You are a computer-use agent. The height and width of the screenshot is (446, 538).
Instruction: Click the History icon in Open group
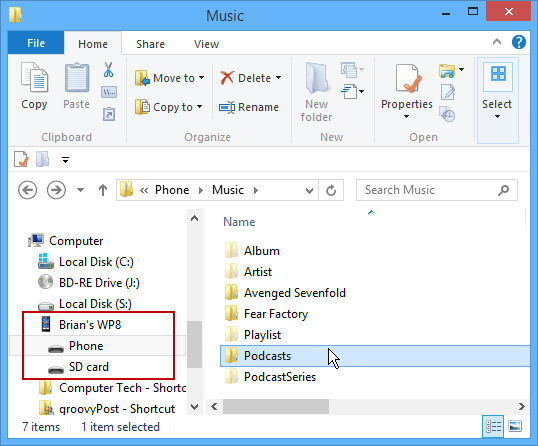[448, 114]
